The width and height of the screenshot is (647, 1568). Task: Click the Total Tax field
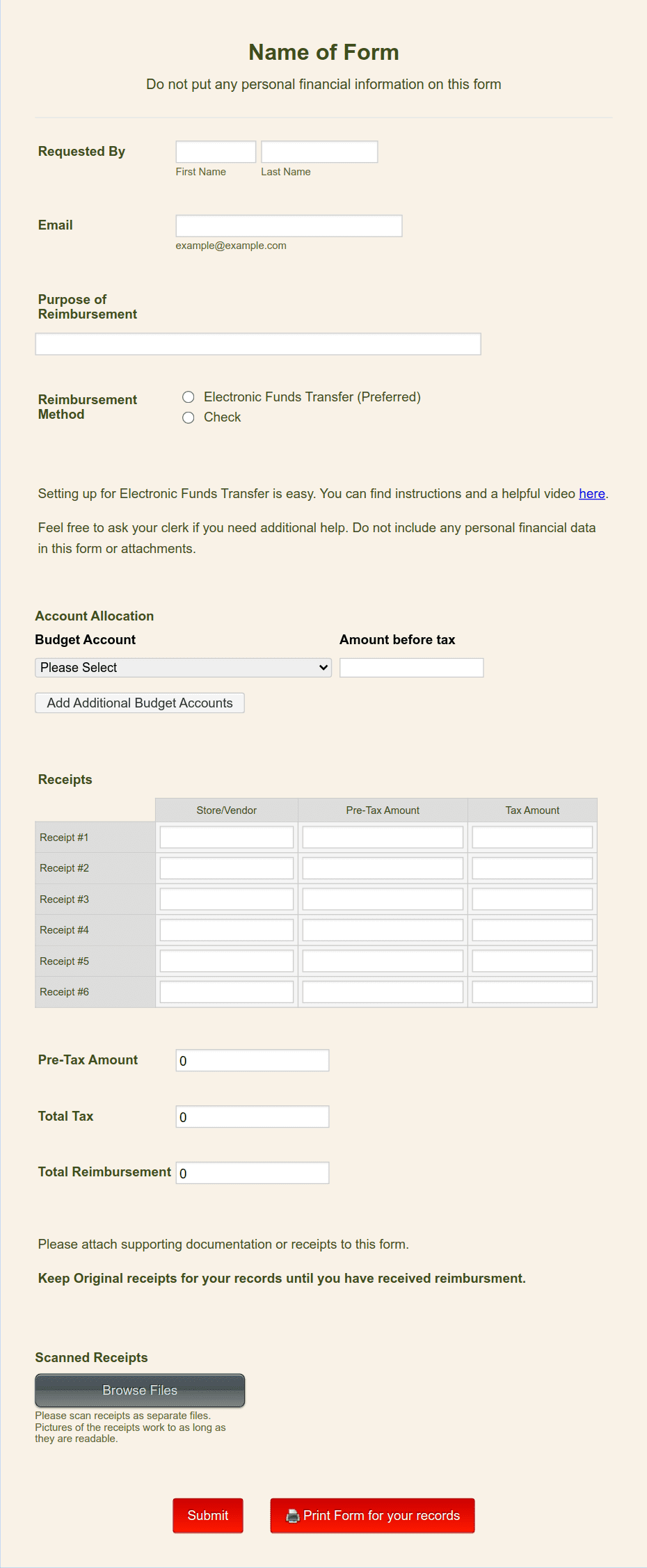pyautogui.click(x=251, y=1116)
